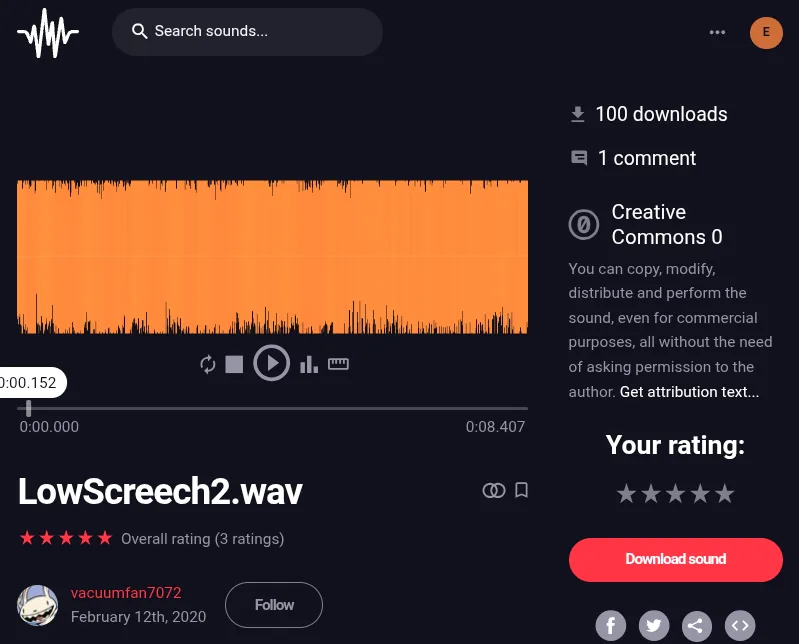The image size is (799, 644).
Task: Switch to spectrogram view icon
Action: click(x=309, y=364)
